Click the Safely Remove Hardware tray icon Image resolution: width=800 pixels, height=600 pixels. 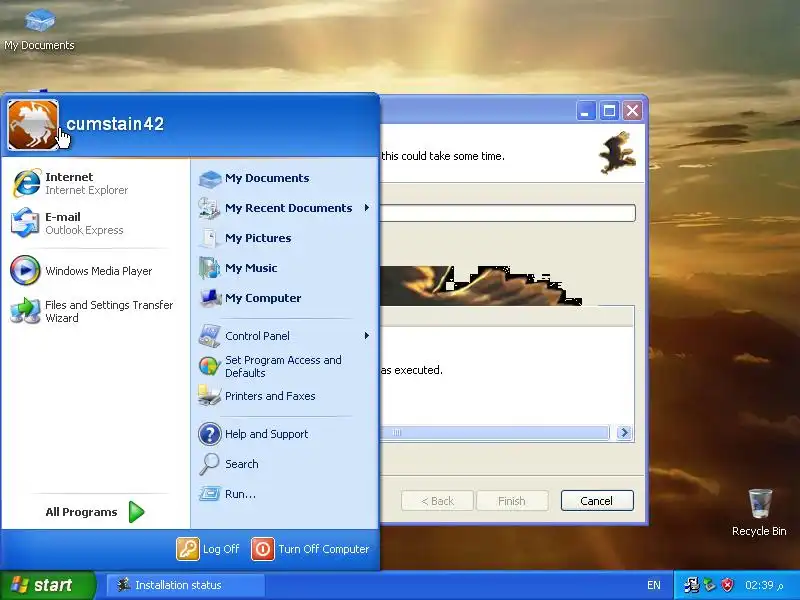click(x=710, y=585)
